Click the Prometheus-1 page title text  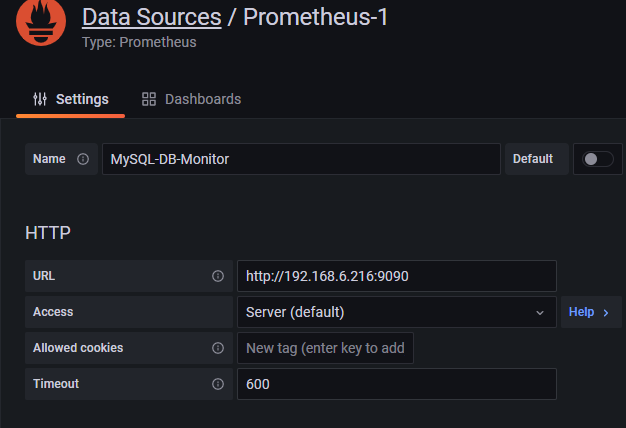315,17
